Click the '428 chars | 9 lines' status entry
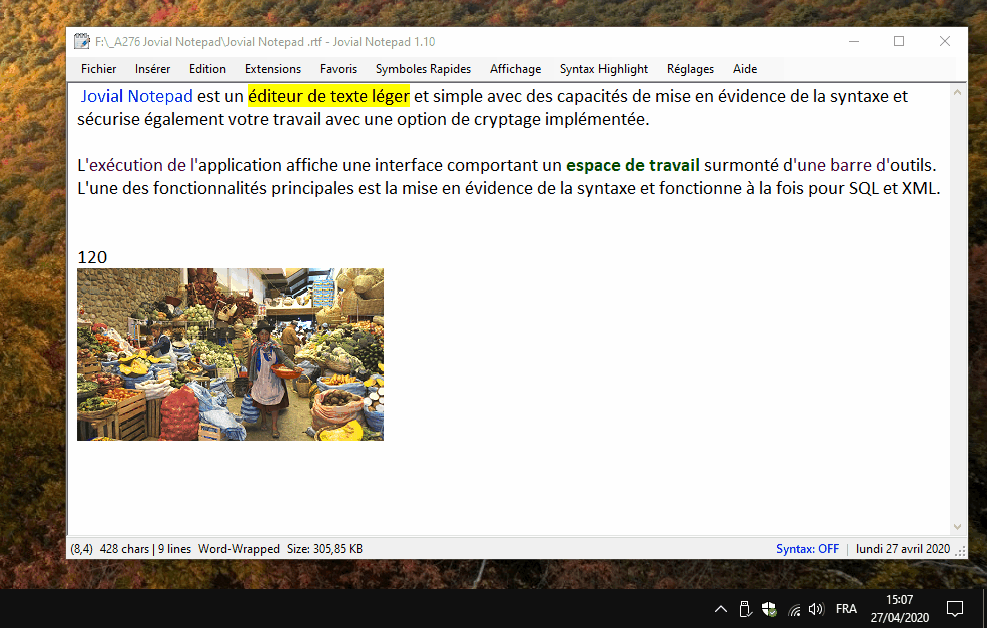 (x=145, y=549)
